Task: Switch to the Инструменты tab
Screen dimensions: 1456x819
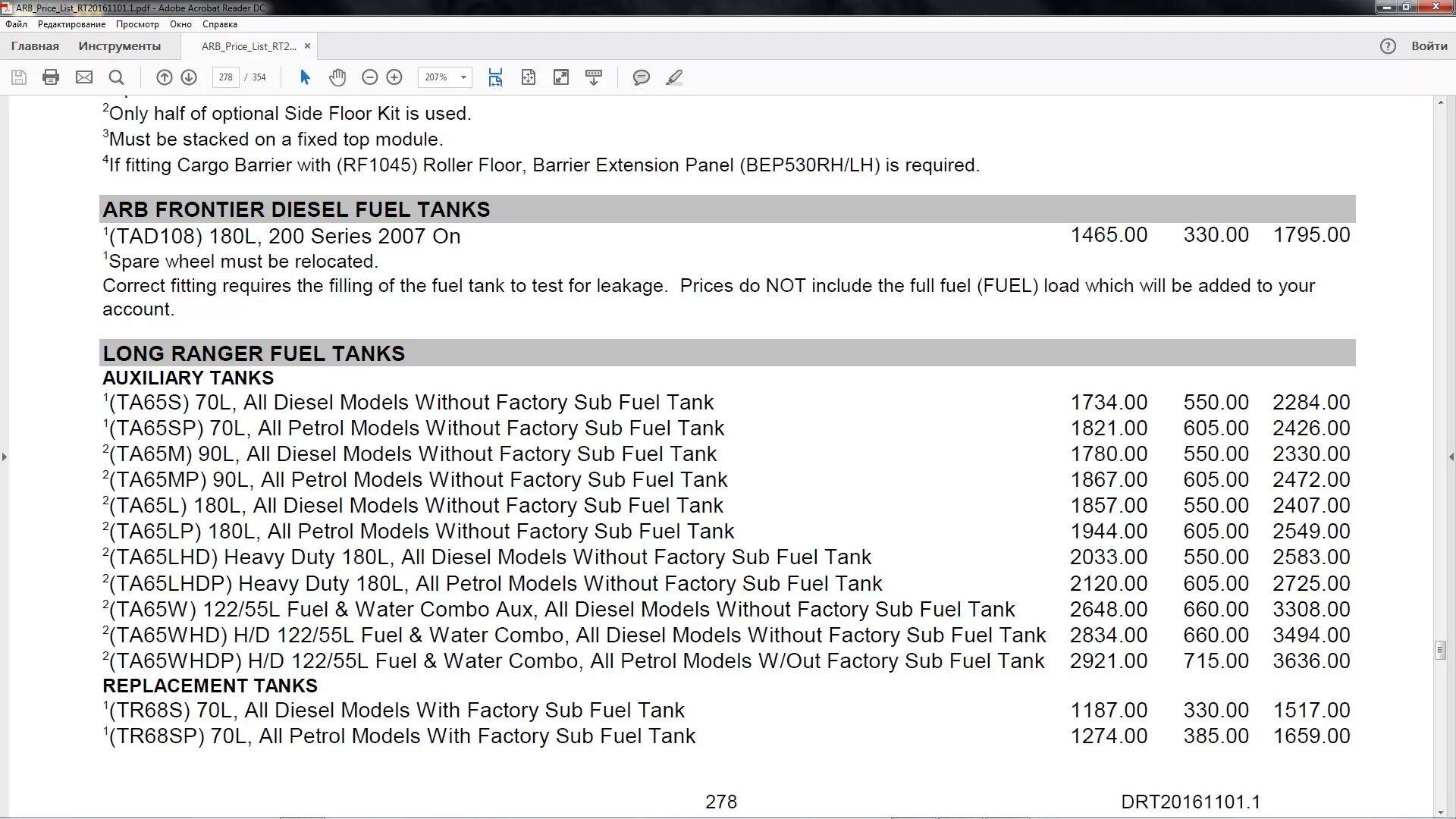Action: coord(119,46)
